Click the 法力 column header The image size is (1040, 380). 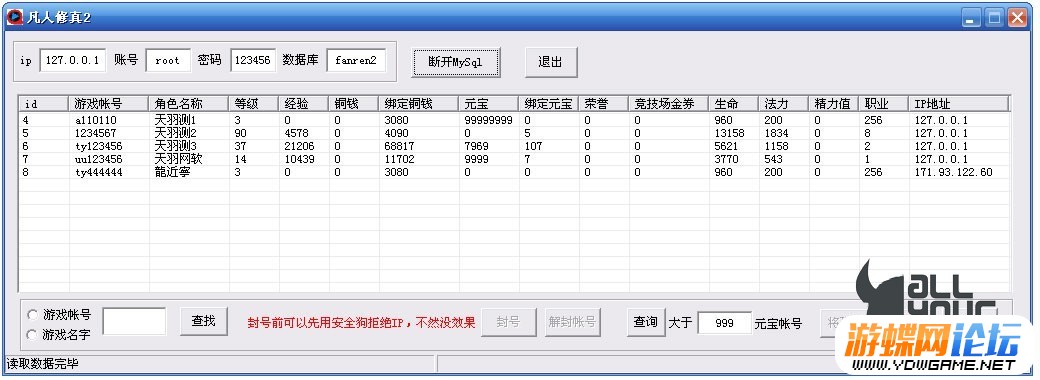click(784, 103)
